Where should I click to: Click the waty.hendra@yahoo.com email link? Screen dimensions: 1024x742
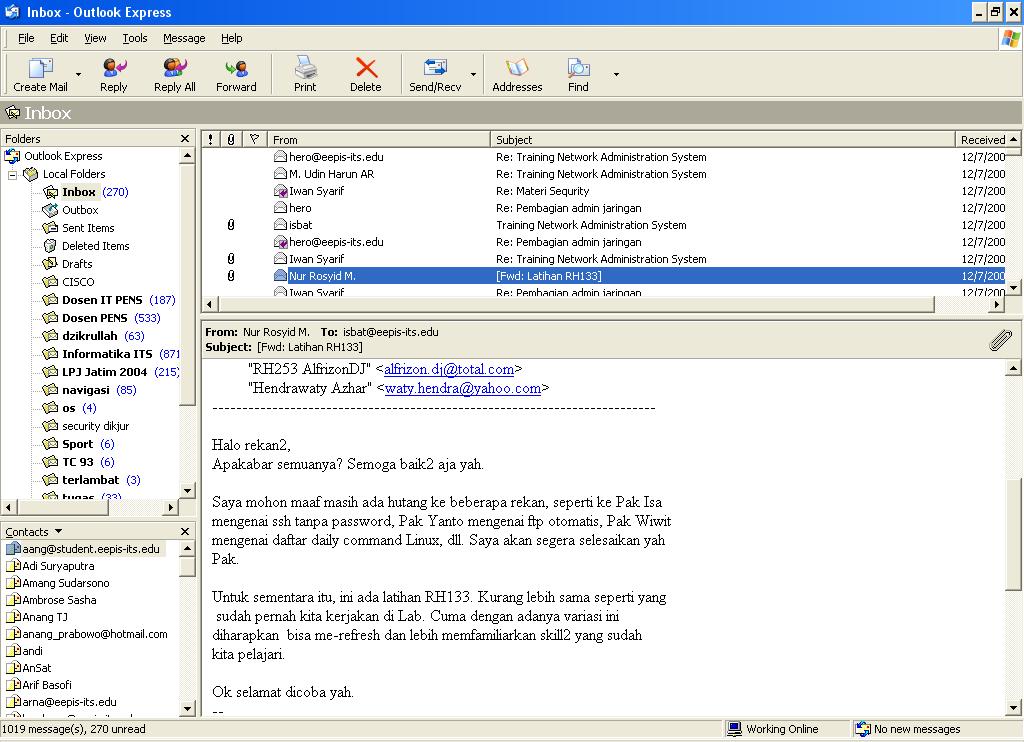pyautogui.click(x=463, y=388)
